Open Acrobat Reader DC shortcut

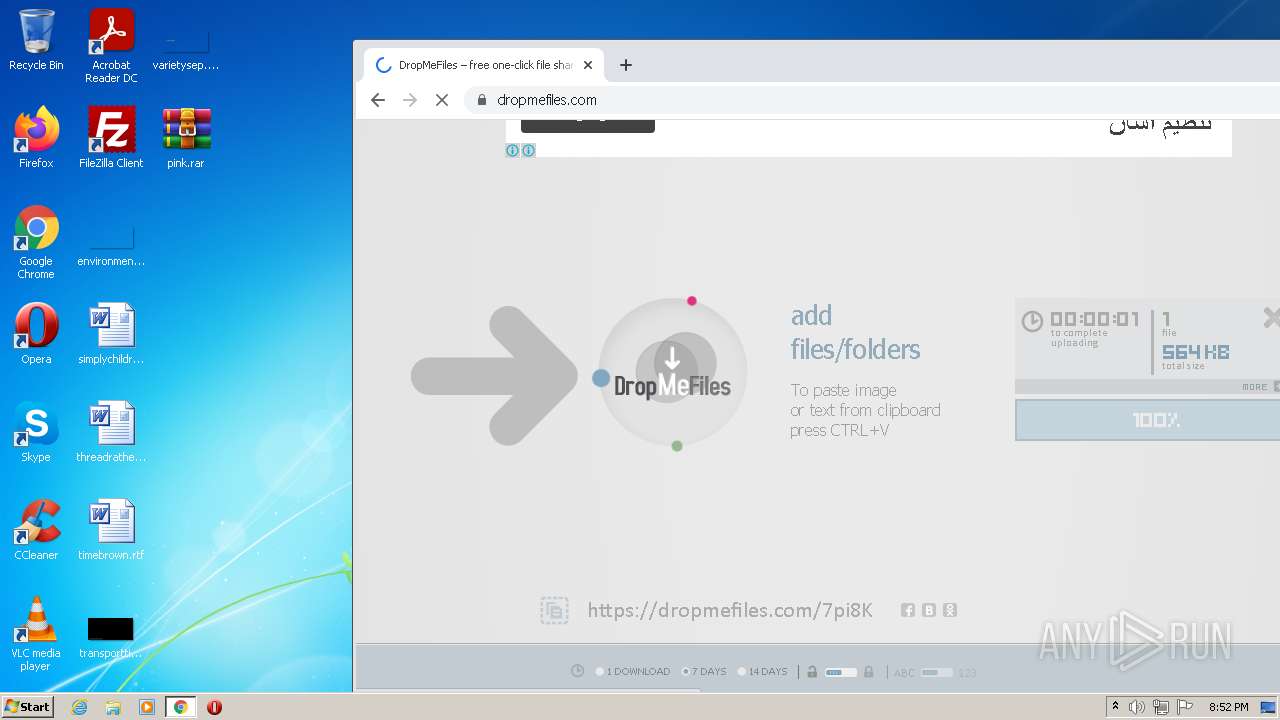[x=111, y=46]
